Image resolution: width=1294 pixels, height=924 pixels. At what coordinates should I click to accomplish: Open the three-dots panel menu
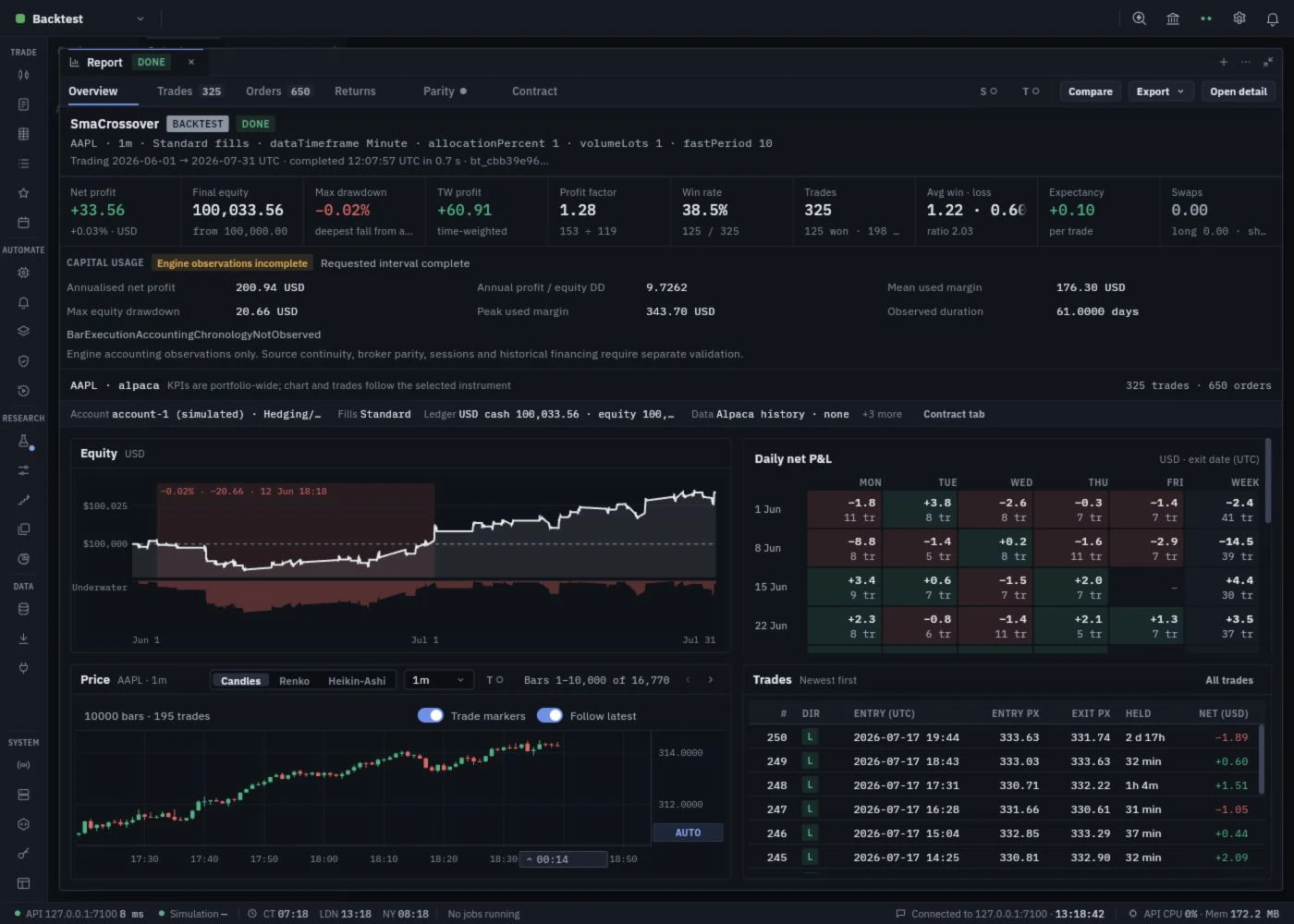1246,62
